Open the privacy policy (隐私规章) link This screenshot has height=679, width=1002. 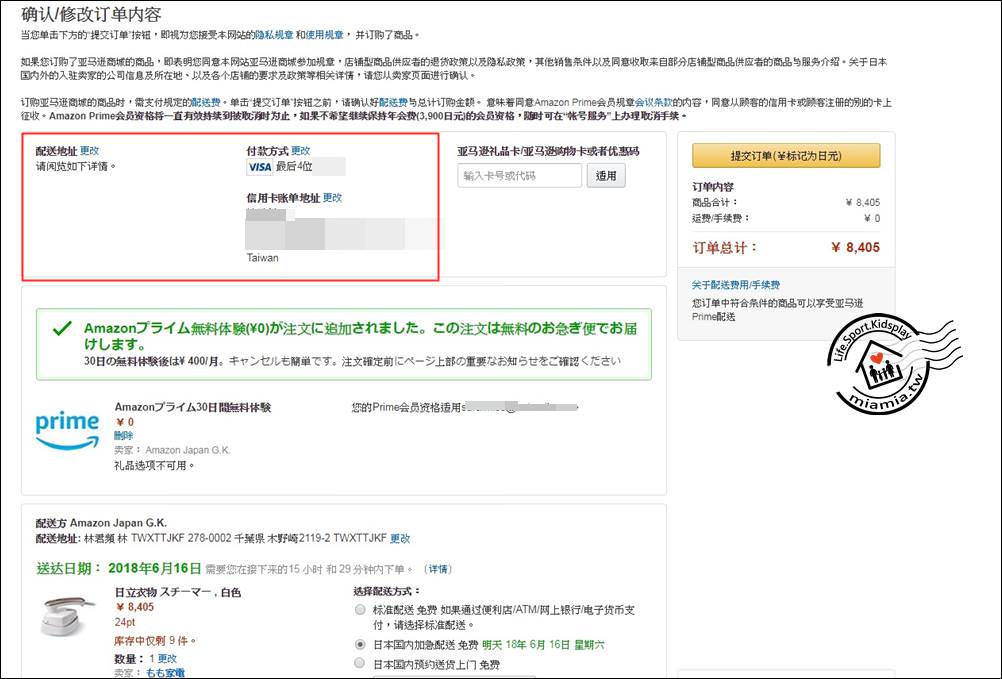click(276, 35)
